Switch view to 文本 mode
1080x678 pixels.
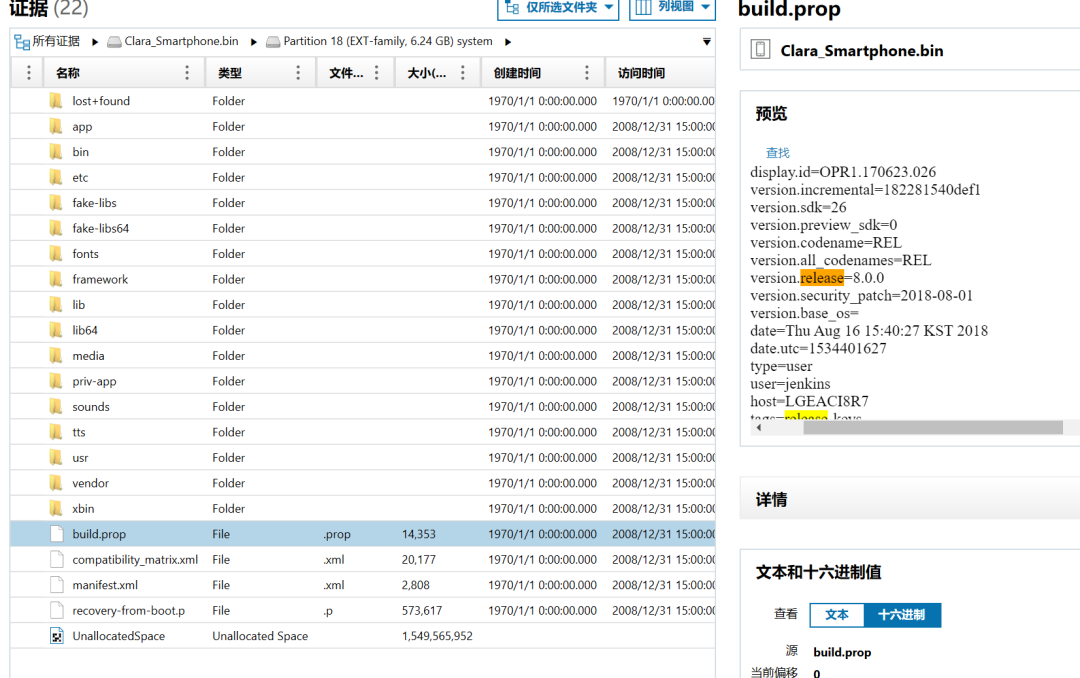(x=837, y=615)
